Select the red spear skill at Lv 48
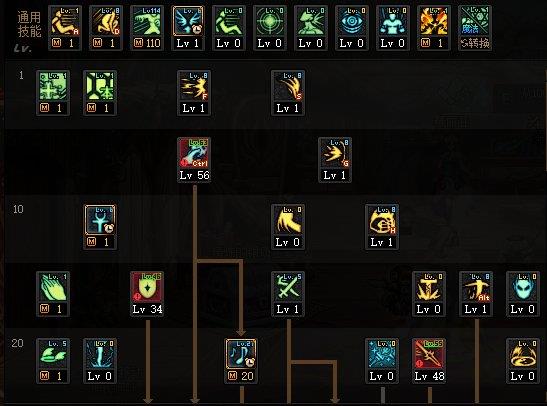Screen dimensions: 547x406 click(429, 354)
